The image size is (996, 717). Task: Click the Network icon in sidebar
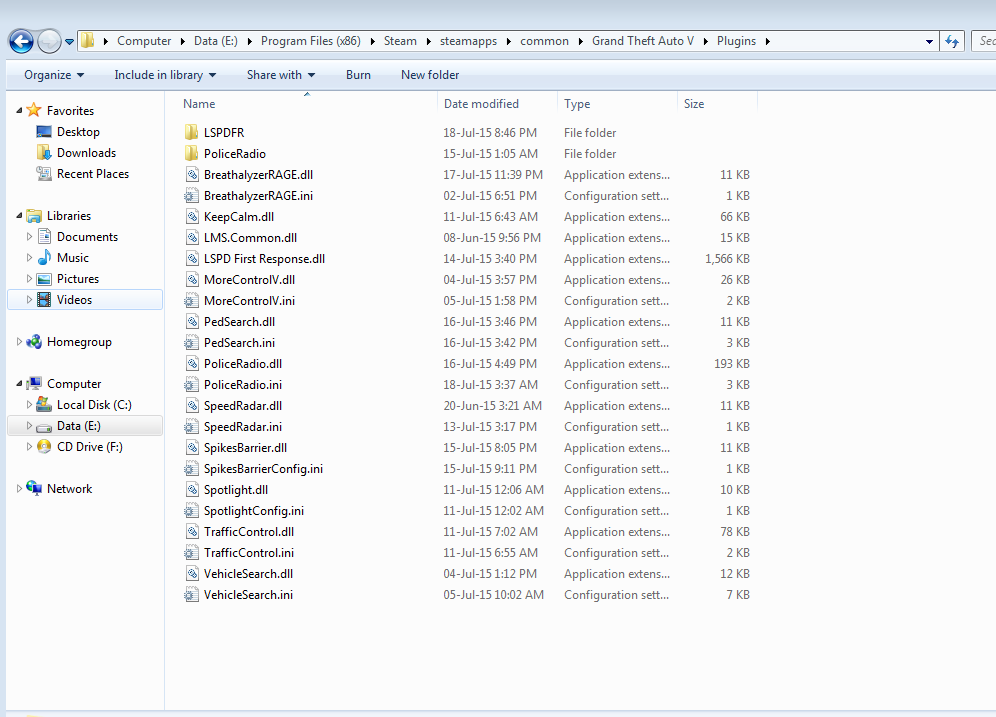34,488
